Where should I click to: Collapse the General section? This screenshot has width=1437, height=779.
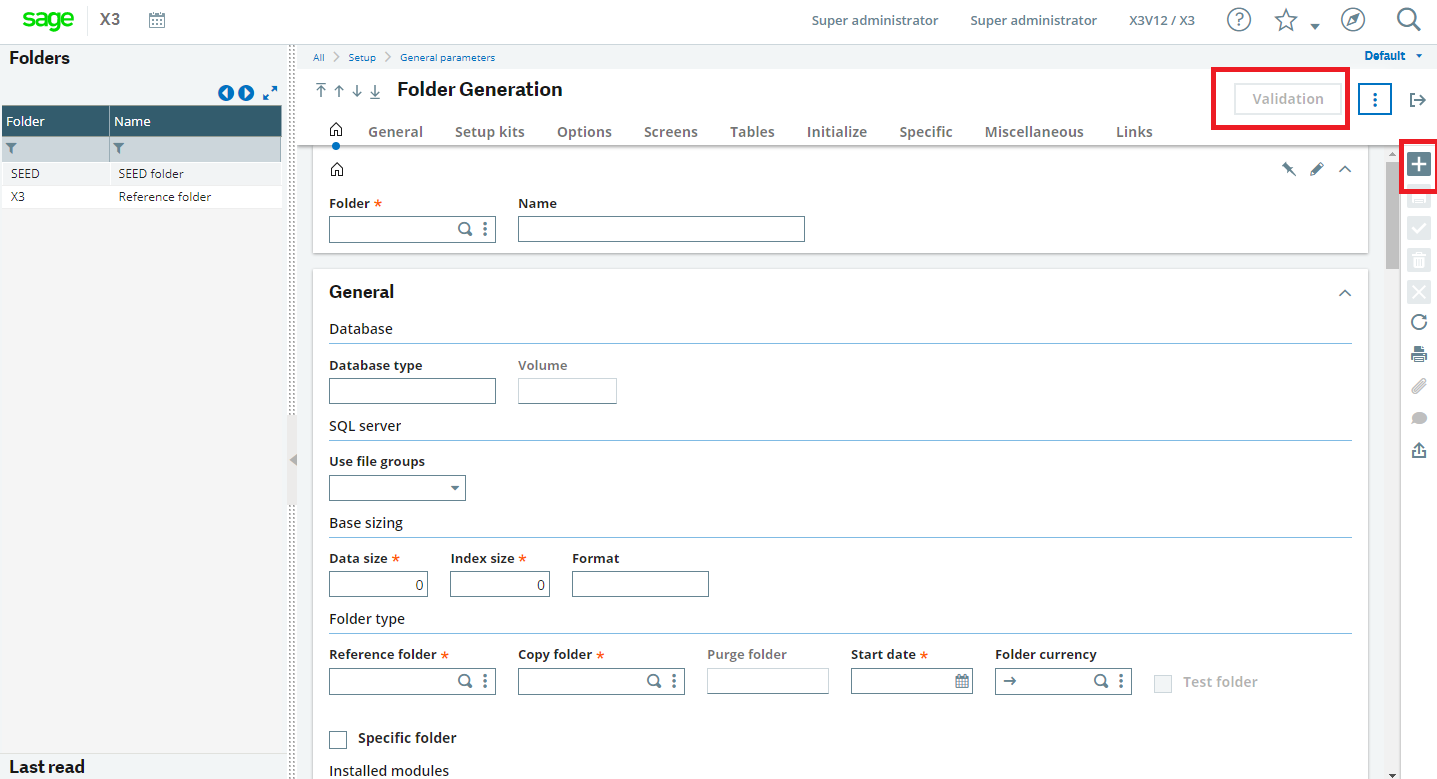(x=1344, y=293)
